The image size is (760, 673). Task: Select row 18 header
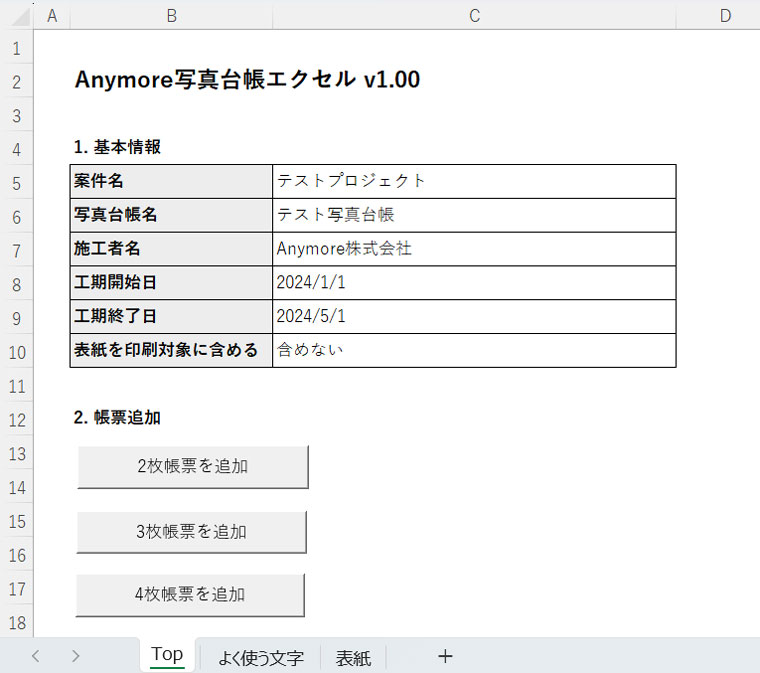pos(16,623)
